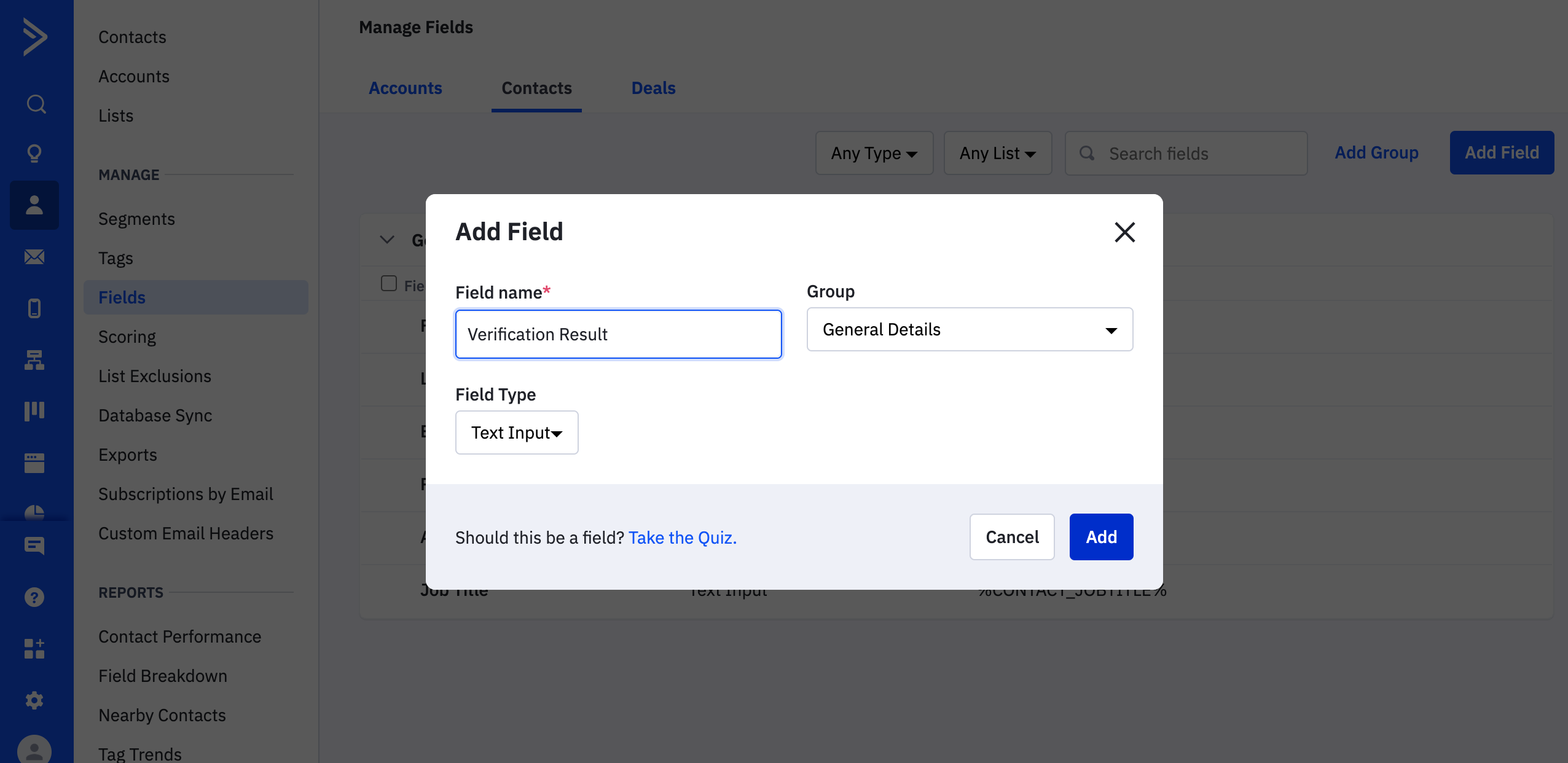Viewport: 1568px width, 763px height.
Task: Open search via magnifier sidebar icon
Action: pos(36,103)
